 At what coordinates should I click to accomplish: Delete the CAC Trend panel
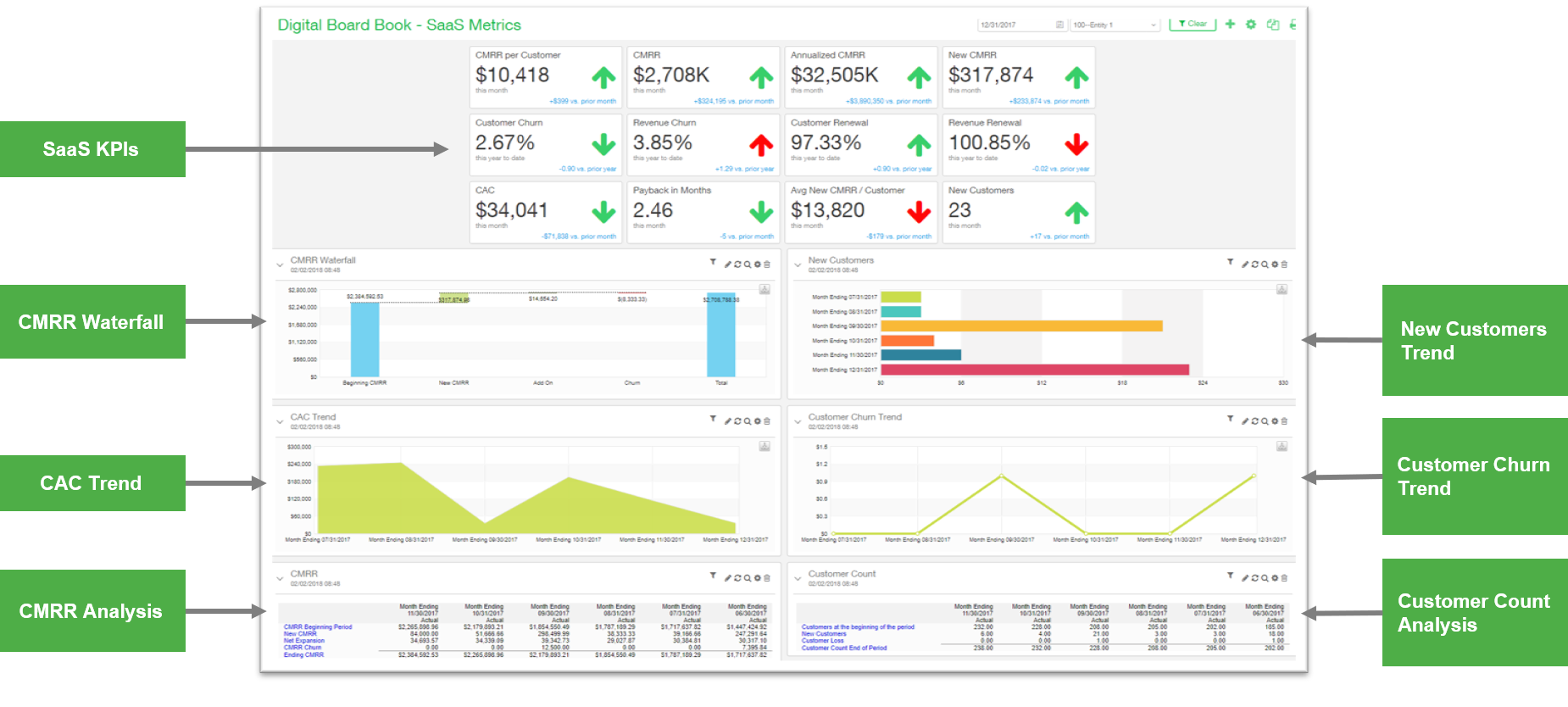pyautogui.click(x=767, y=421)
